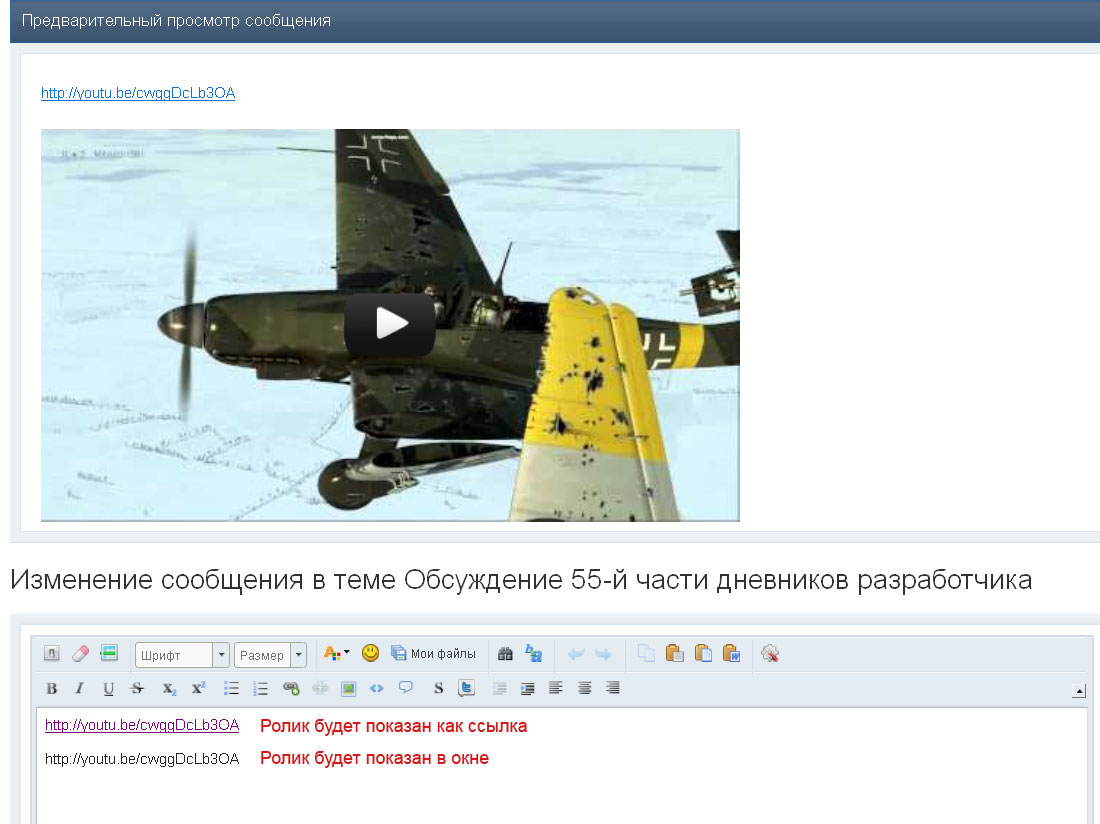Click the increase indent icon

[528, 689]
